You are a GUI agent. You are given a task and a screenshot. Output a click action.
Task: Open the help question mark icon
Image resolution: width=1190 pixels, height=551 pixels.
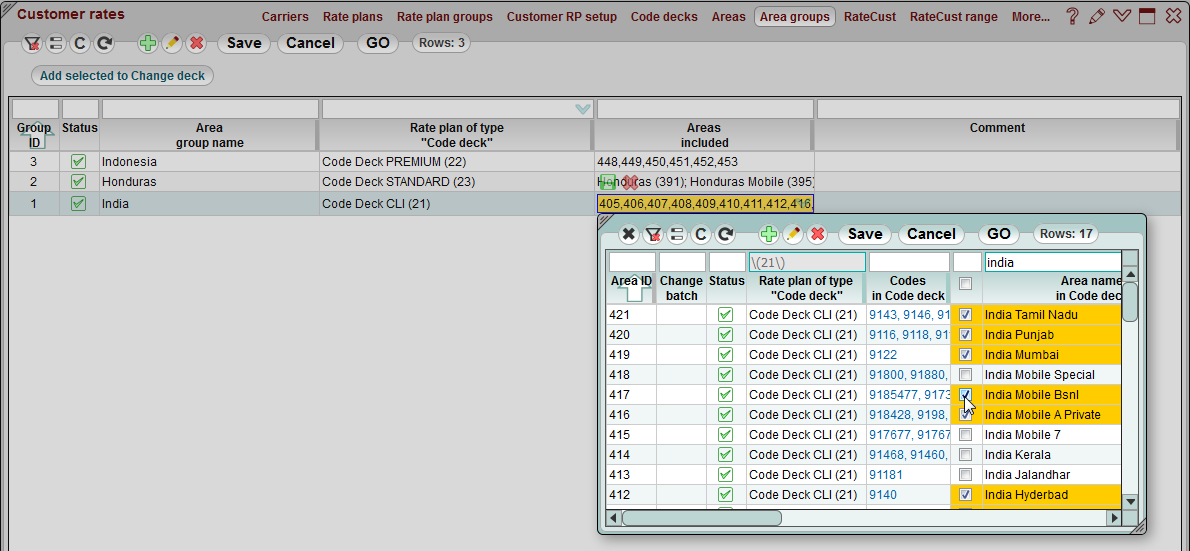click(1072, 16)
